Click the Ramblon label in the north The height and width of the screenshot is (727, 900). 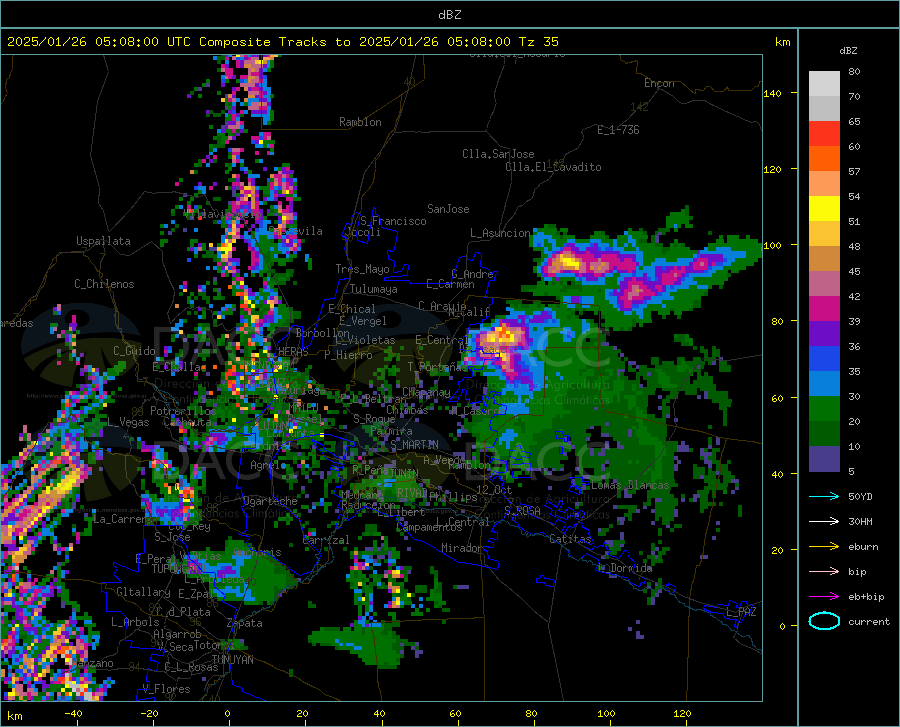[x=360, y=122]
